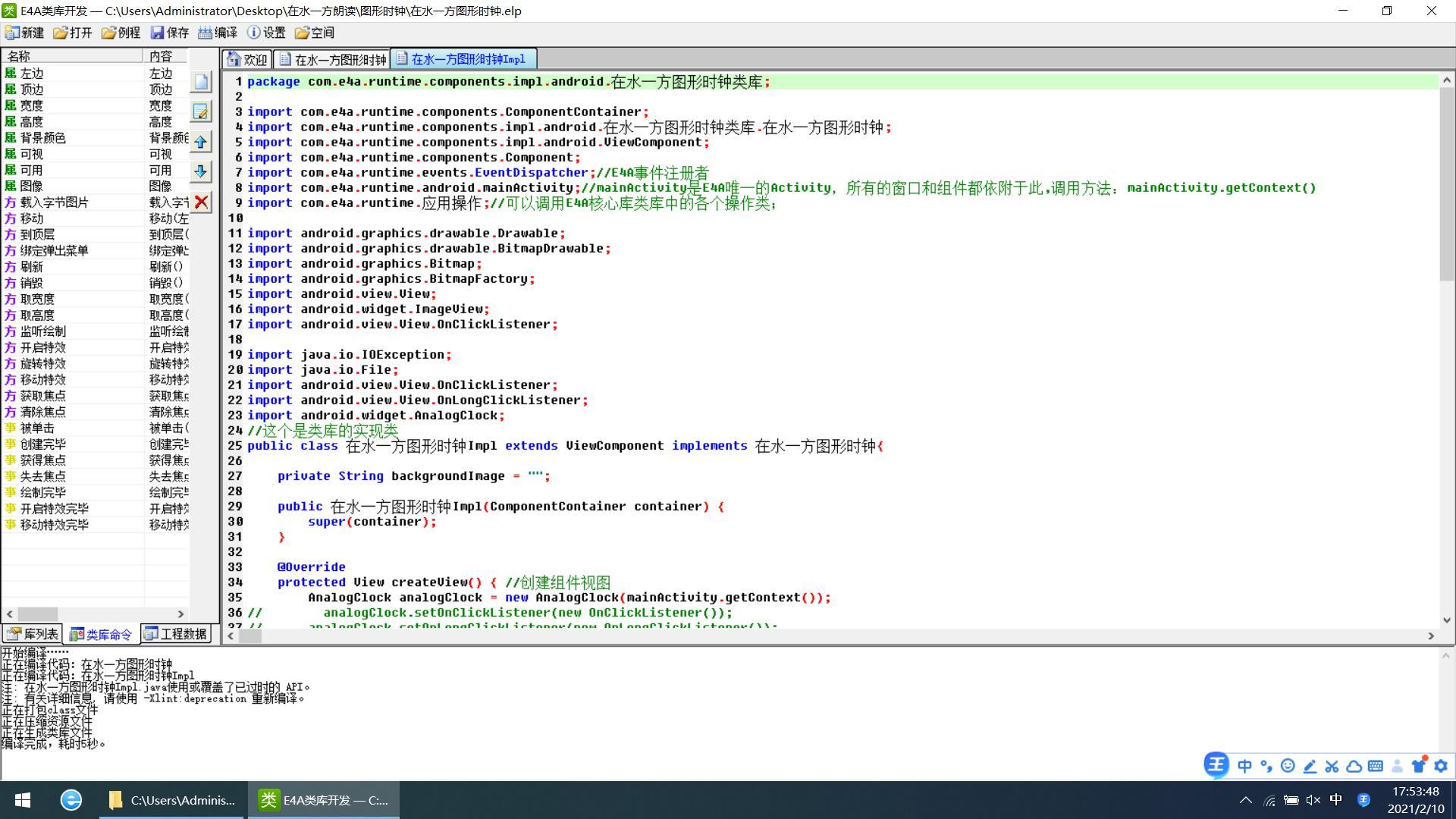Click the emoji smiley icon in IME bar
1456x819 pixels.
click(1288, 766)
